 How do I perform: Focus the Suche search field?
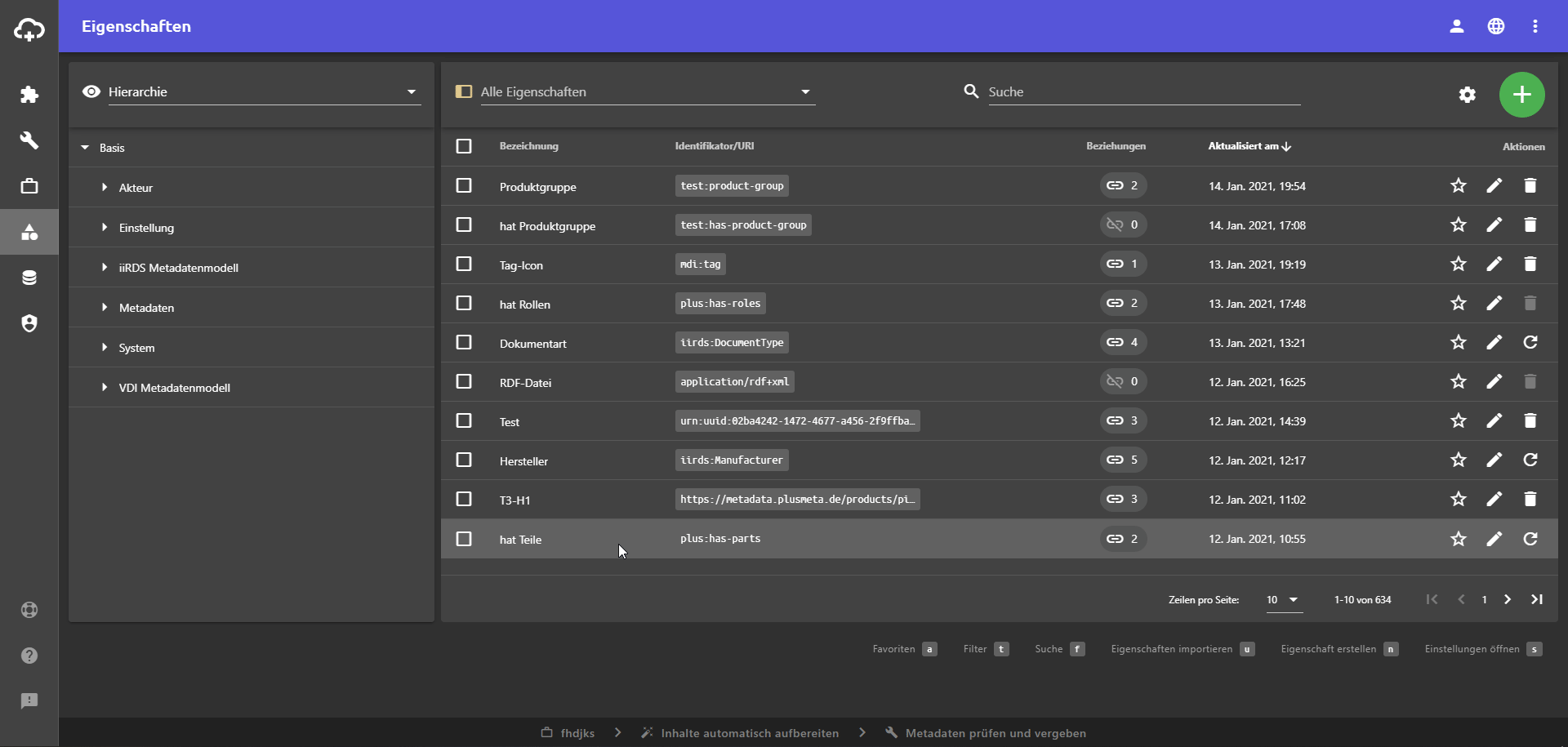(x=1144, y=91)
